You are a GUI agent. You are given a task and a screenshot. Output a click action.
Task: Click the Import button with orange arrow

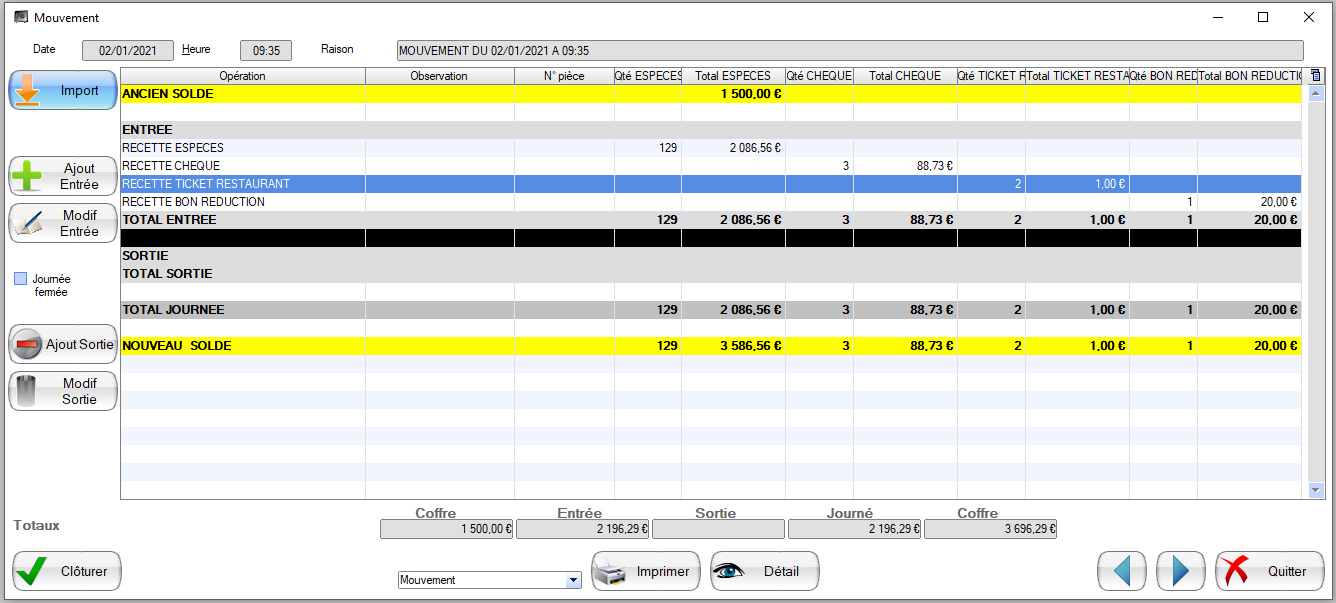click(63, 90)
